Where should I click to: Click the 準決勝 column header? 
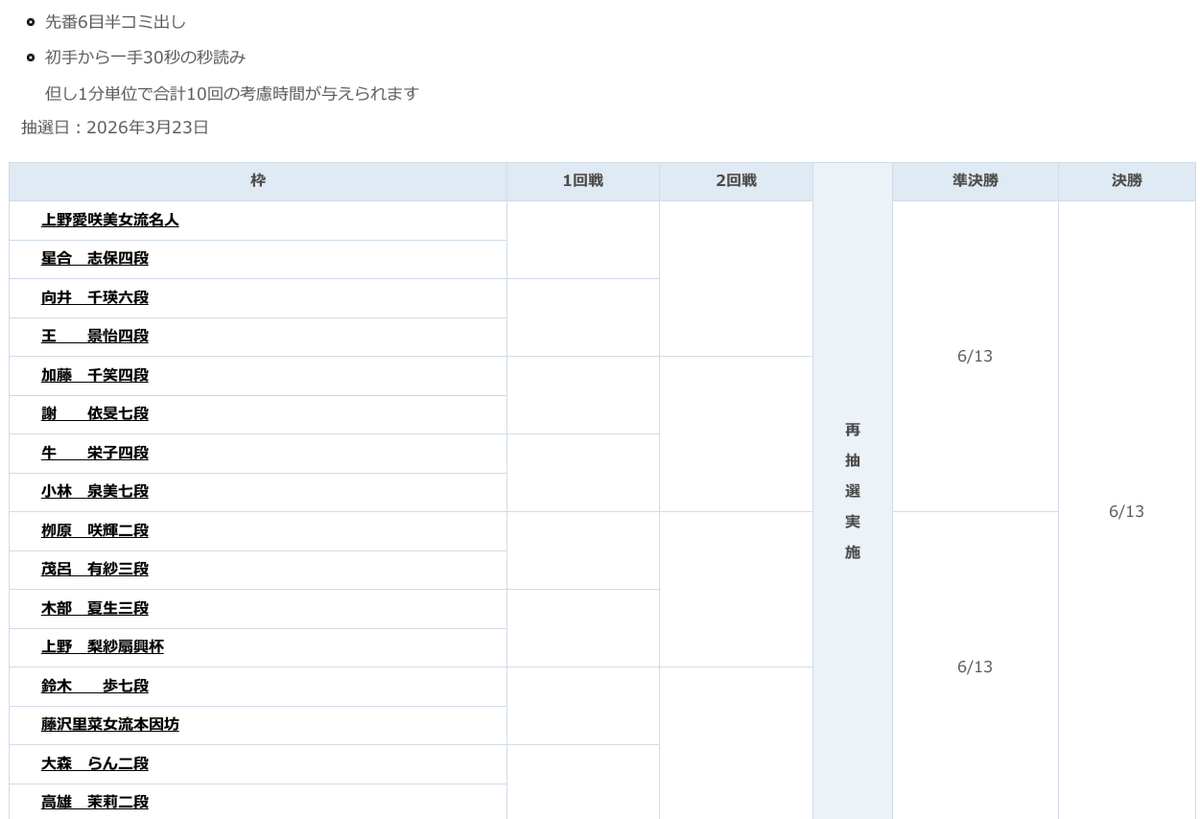pos(975,181)
